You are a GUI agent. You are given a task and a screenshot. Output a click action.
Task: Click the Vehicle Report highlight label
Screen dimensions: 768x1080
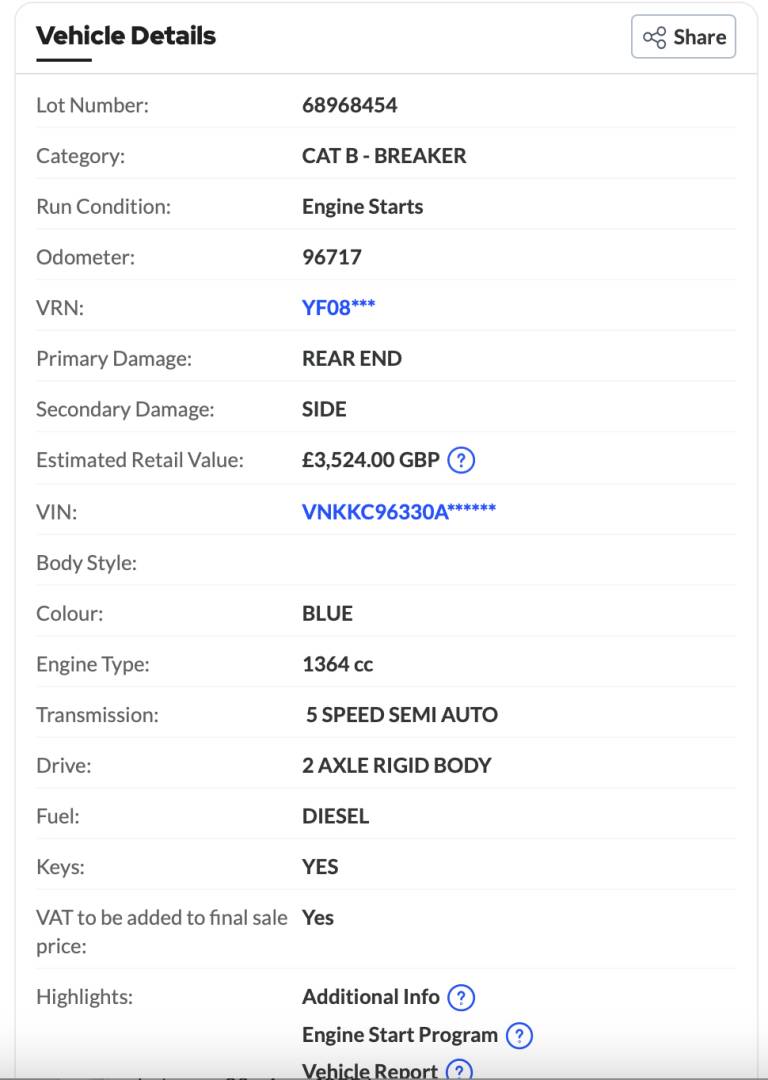[369, 1070]
